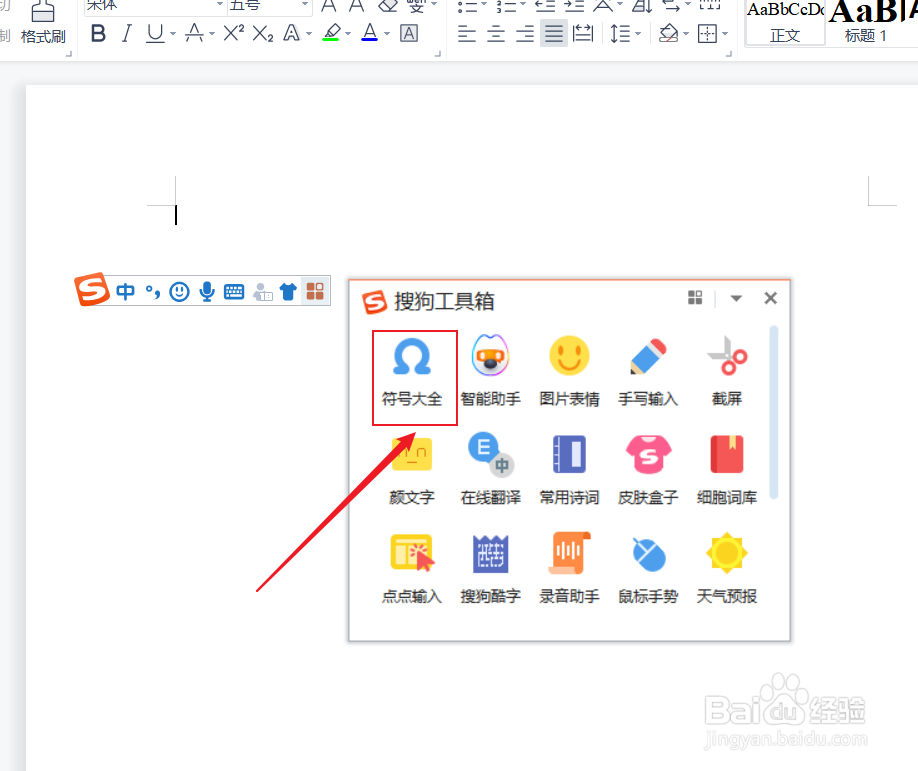Align text left
918x771 pixels.
467,34
